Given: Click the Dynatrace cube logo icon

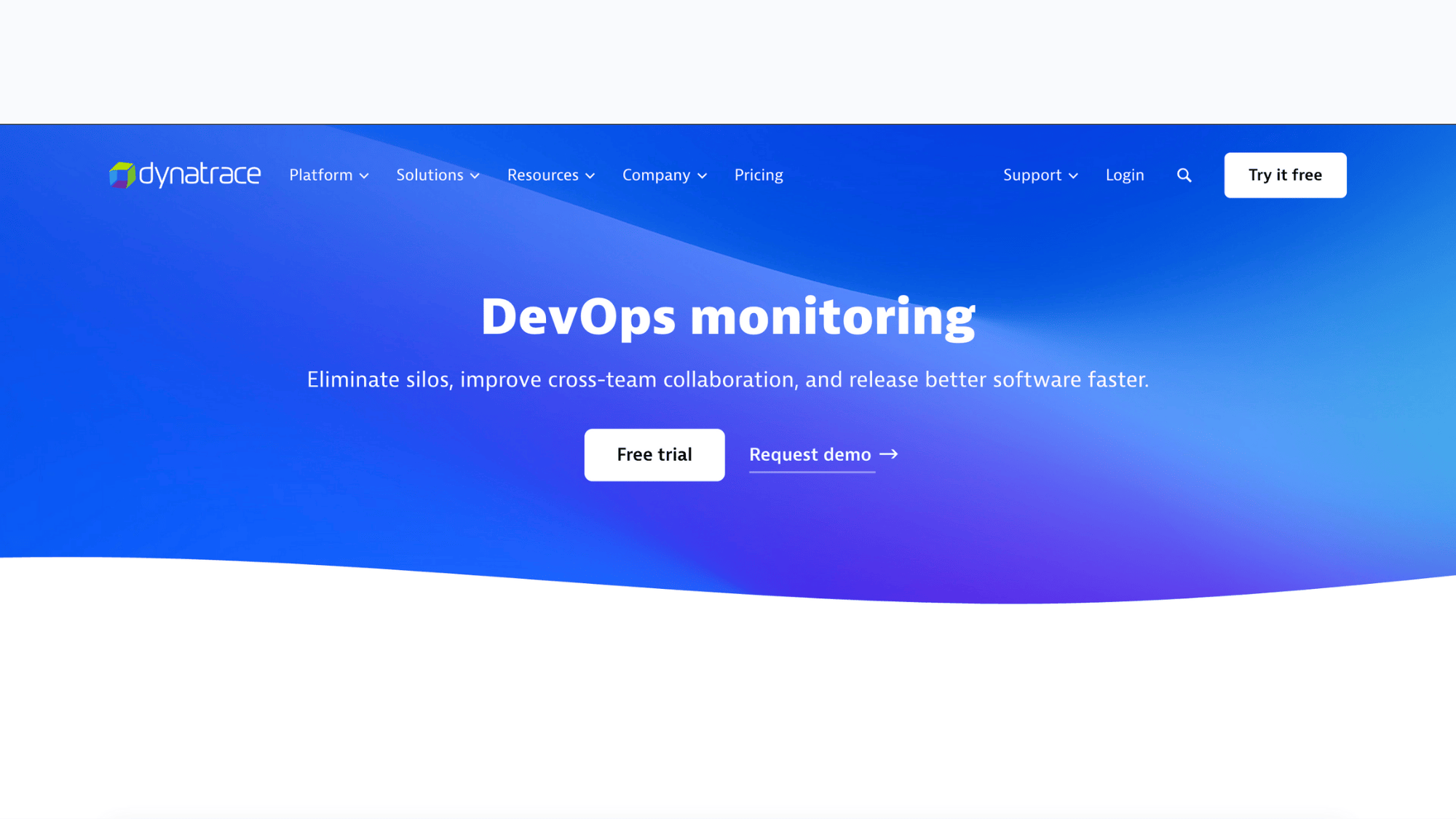Looking at the screenshot, I should [x=122, y=175].
